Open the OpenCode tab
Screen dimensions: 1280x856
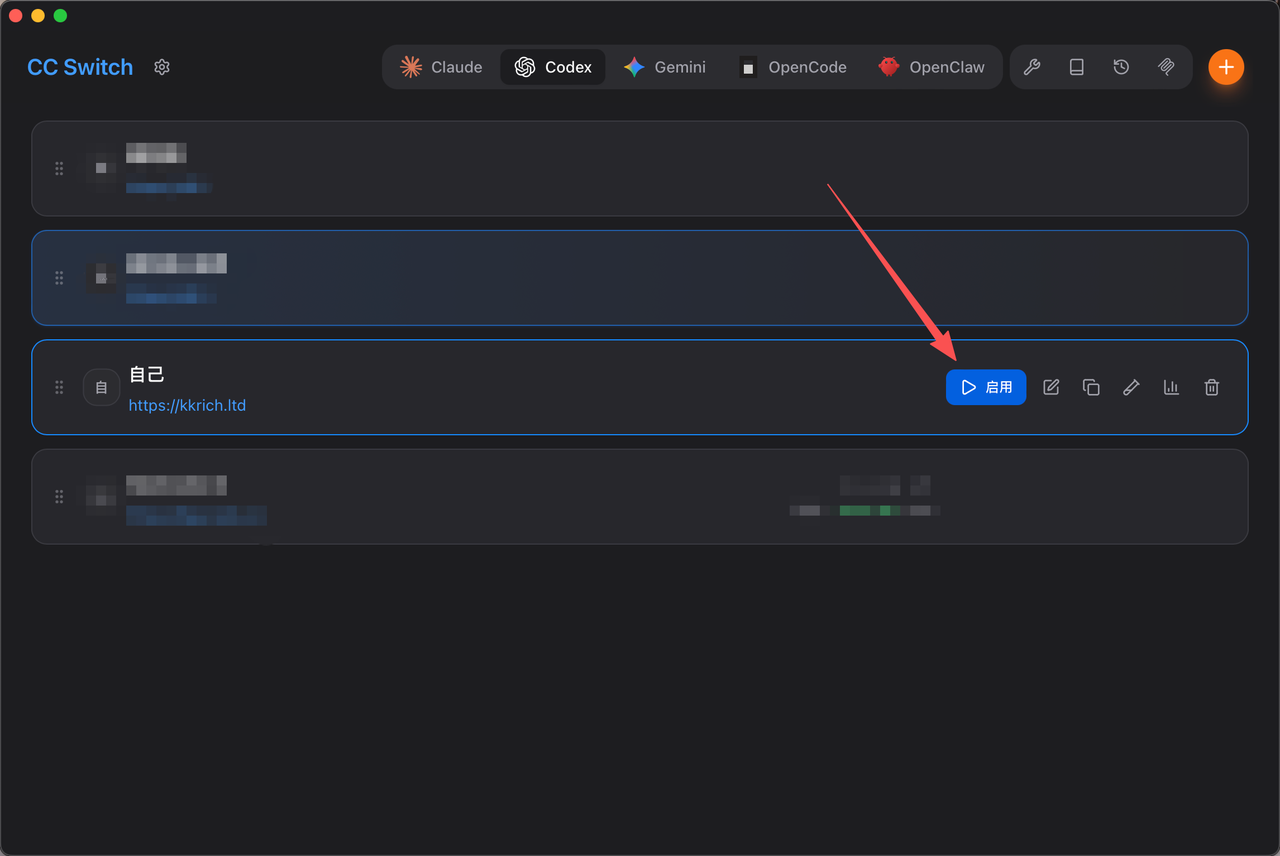click(x=793, y=67)
